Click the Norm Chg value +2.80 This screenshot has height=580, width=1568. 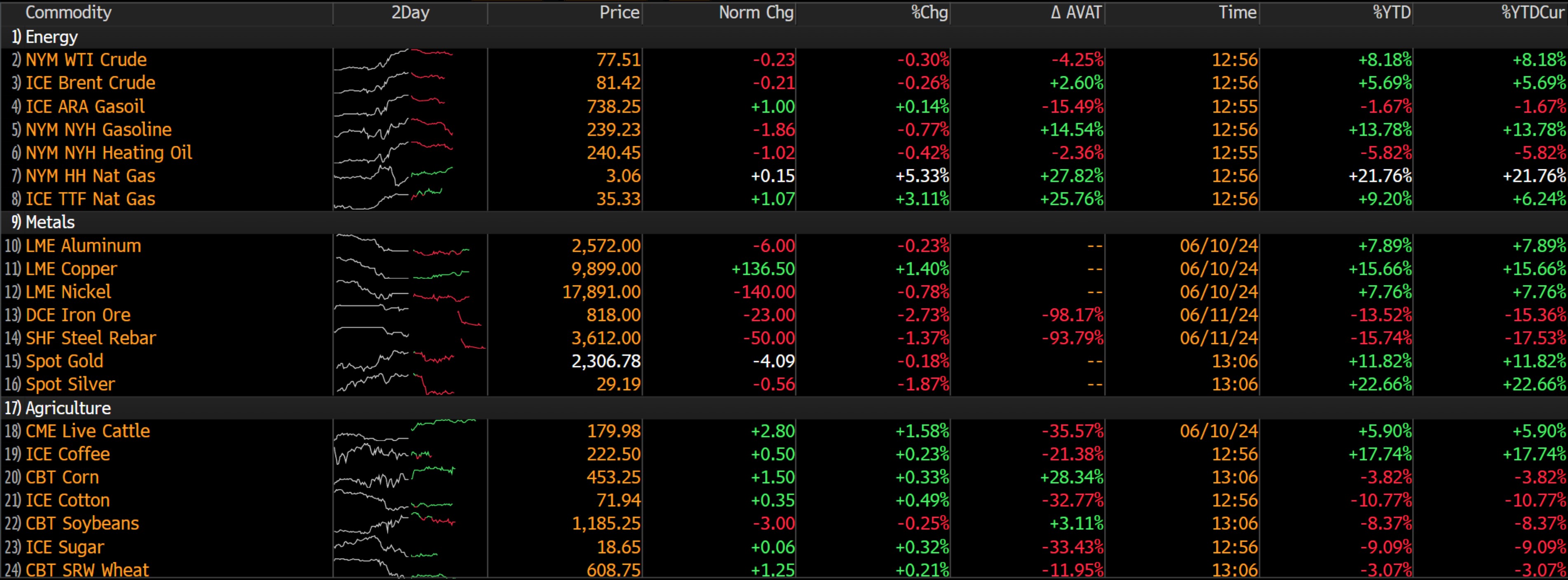point(772,431)
